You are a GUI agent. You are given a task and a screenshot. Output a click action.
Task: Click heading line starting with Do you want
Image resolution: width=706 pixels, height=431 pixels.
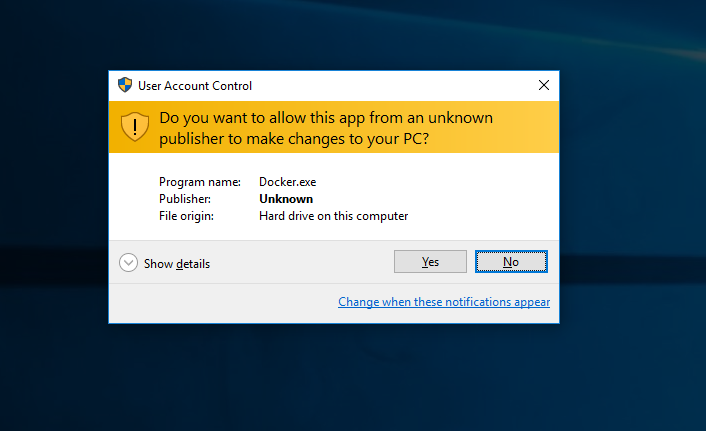326,117
